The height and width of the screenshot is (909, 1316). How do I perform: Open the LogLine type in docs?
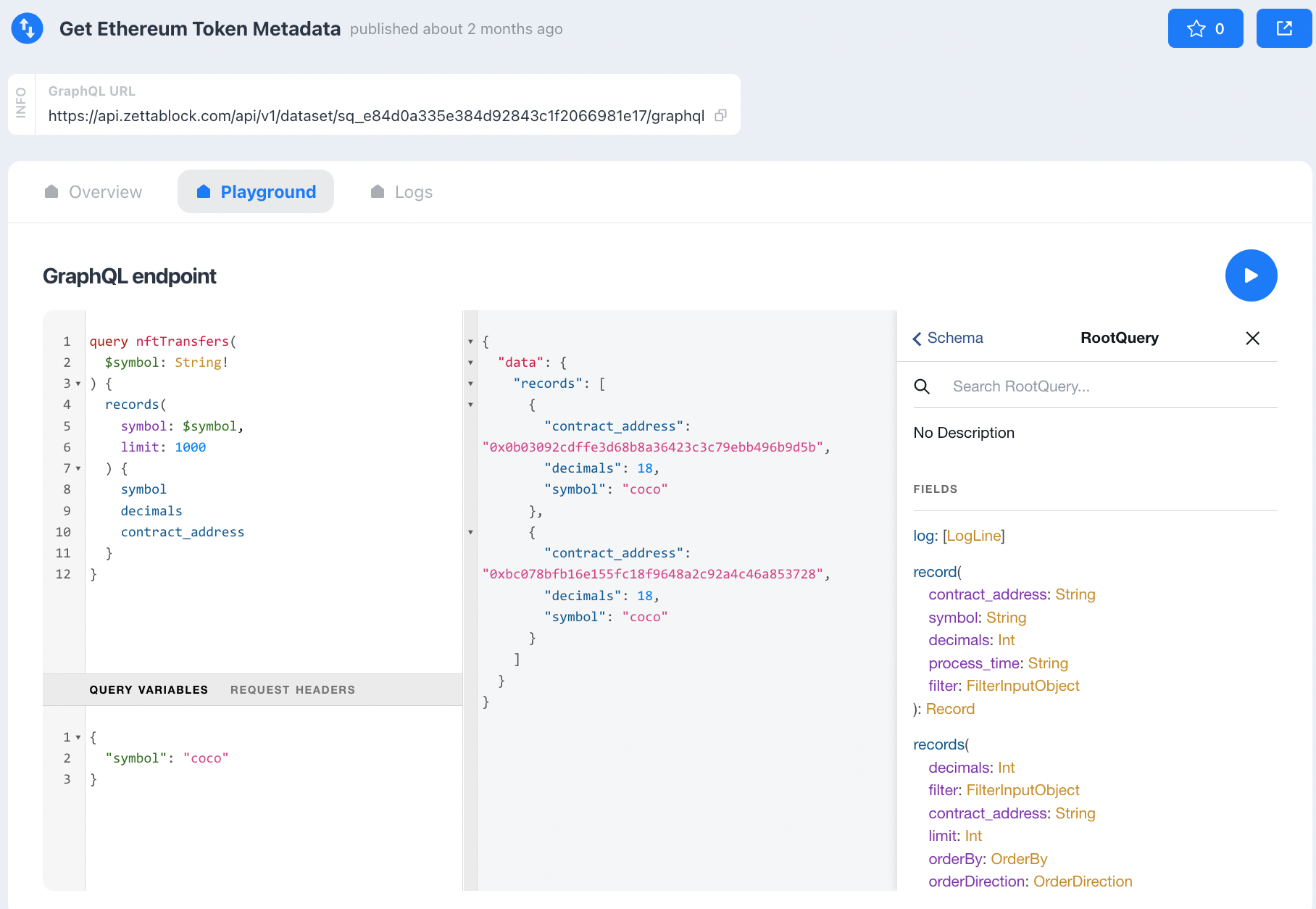(973, 536)
